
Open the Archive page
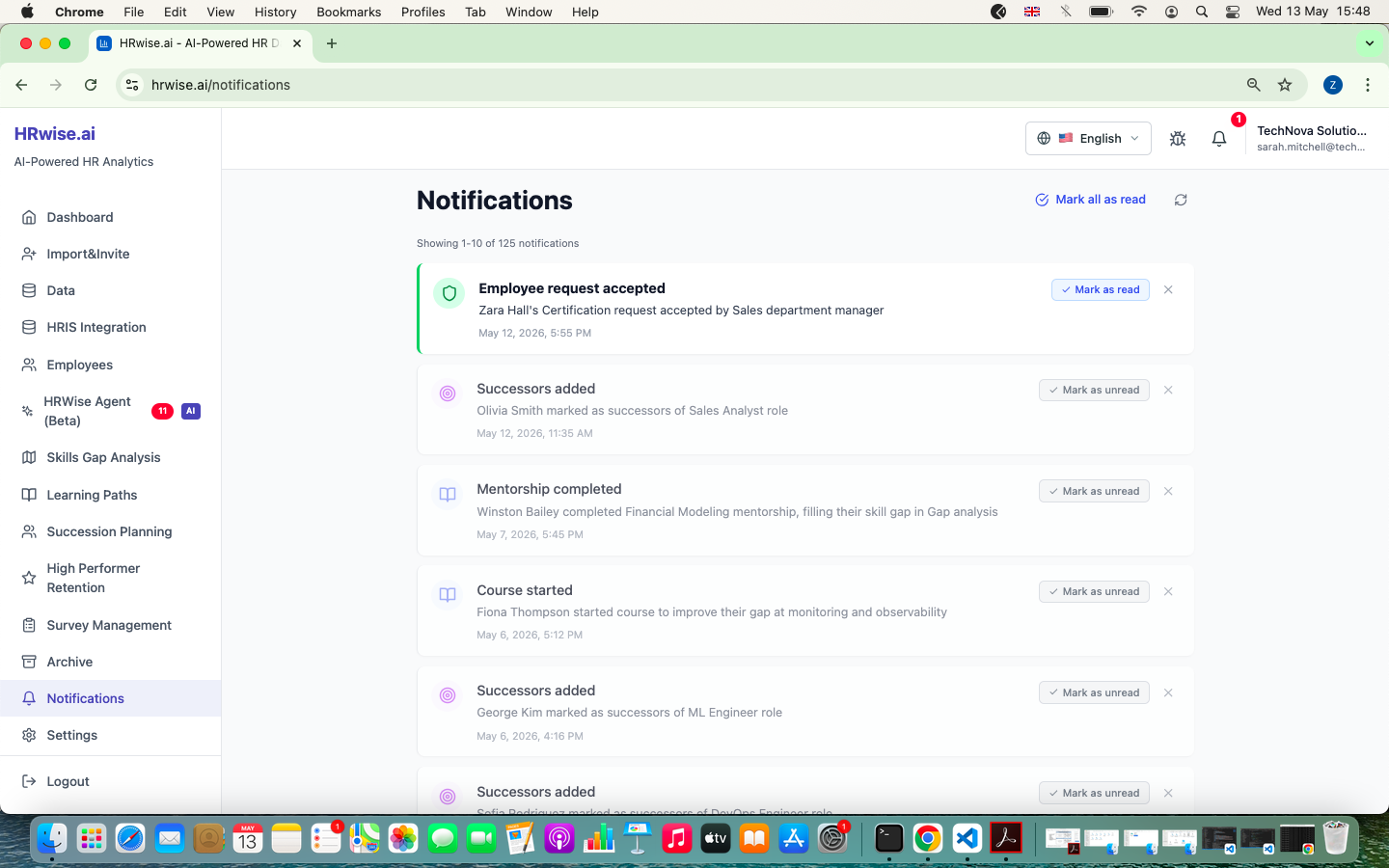tap(110, 662)
